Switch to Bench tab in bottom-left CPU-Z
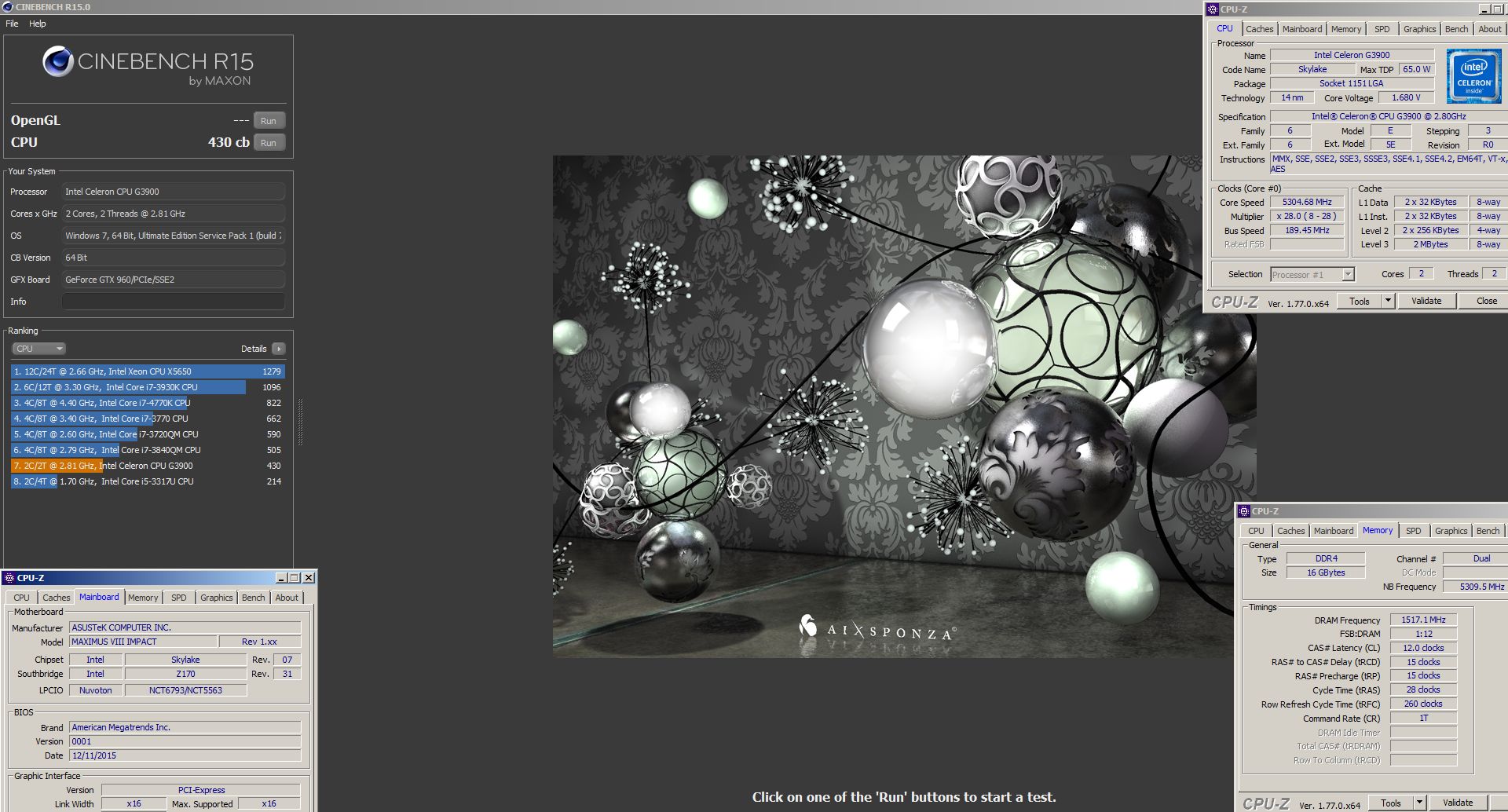Screen dimensions: 1508x812 (x=253, y=598)
